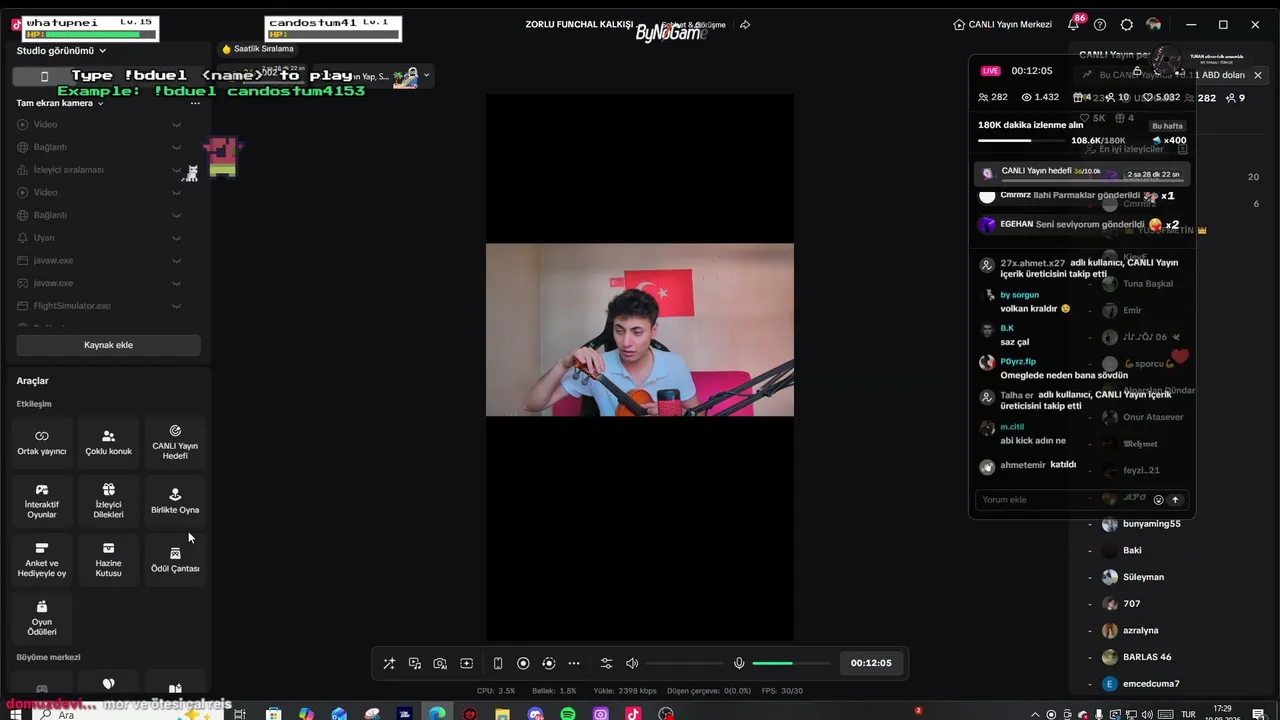1280x720 pixels.
Task: Open İnteraktif Oyunlar tool
Action: tap(42, 502)
